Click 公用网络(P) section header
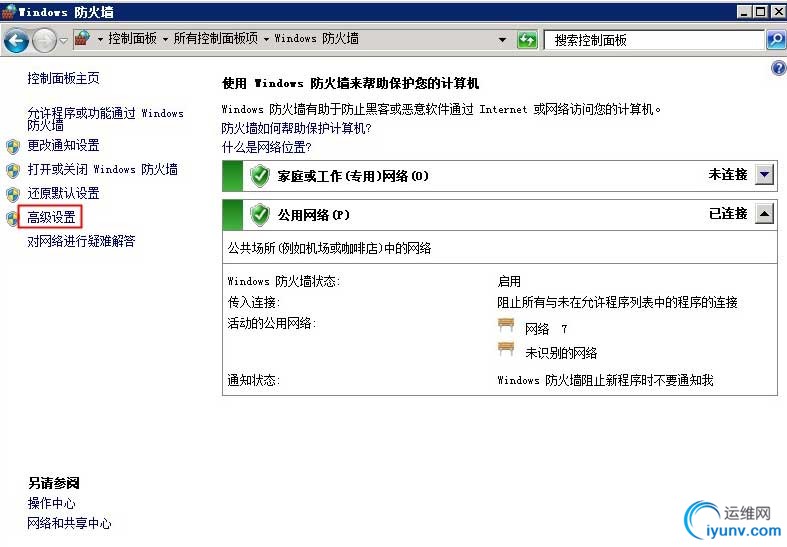The width and height of the screenshot is (787, 547). 499,215
